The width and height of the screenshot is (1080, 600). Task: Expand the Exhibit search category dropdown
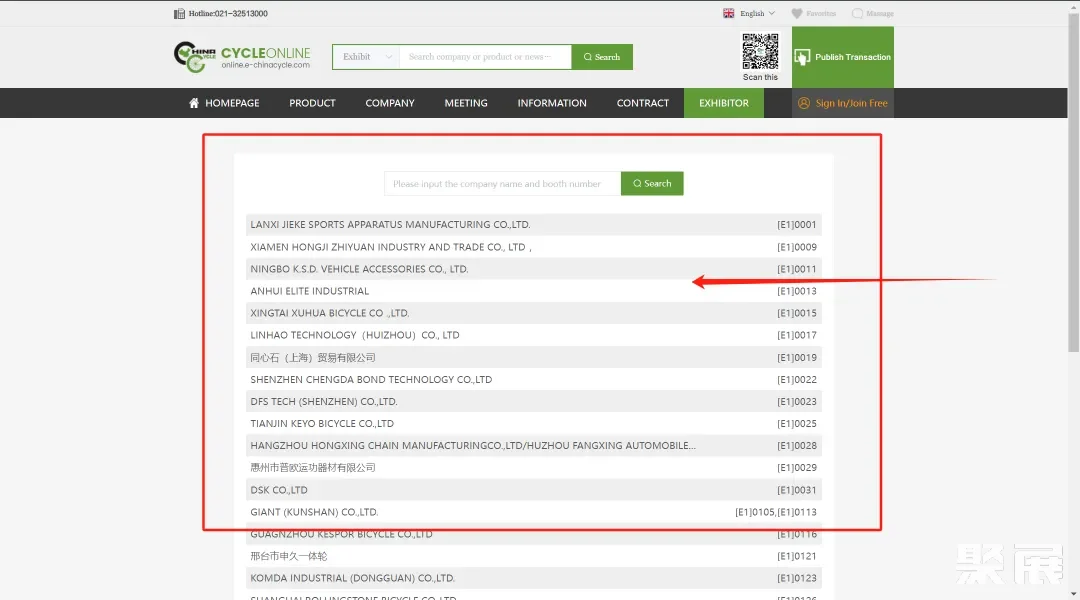point(365,57)
